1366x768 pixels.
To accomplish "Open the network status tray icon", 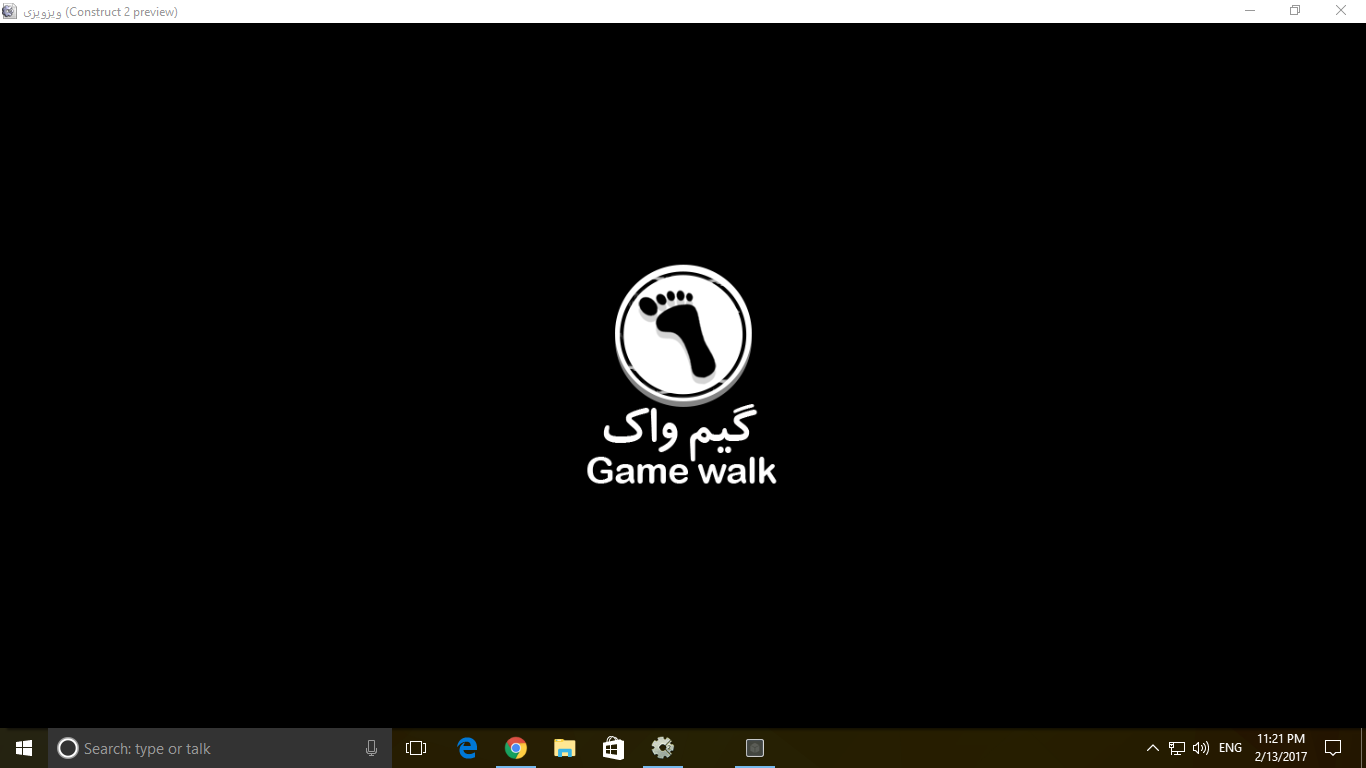I will (1177, 748).
